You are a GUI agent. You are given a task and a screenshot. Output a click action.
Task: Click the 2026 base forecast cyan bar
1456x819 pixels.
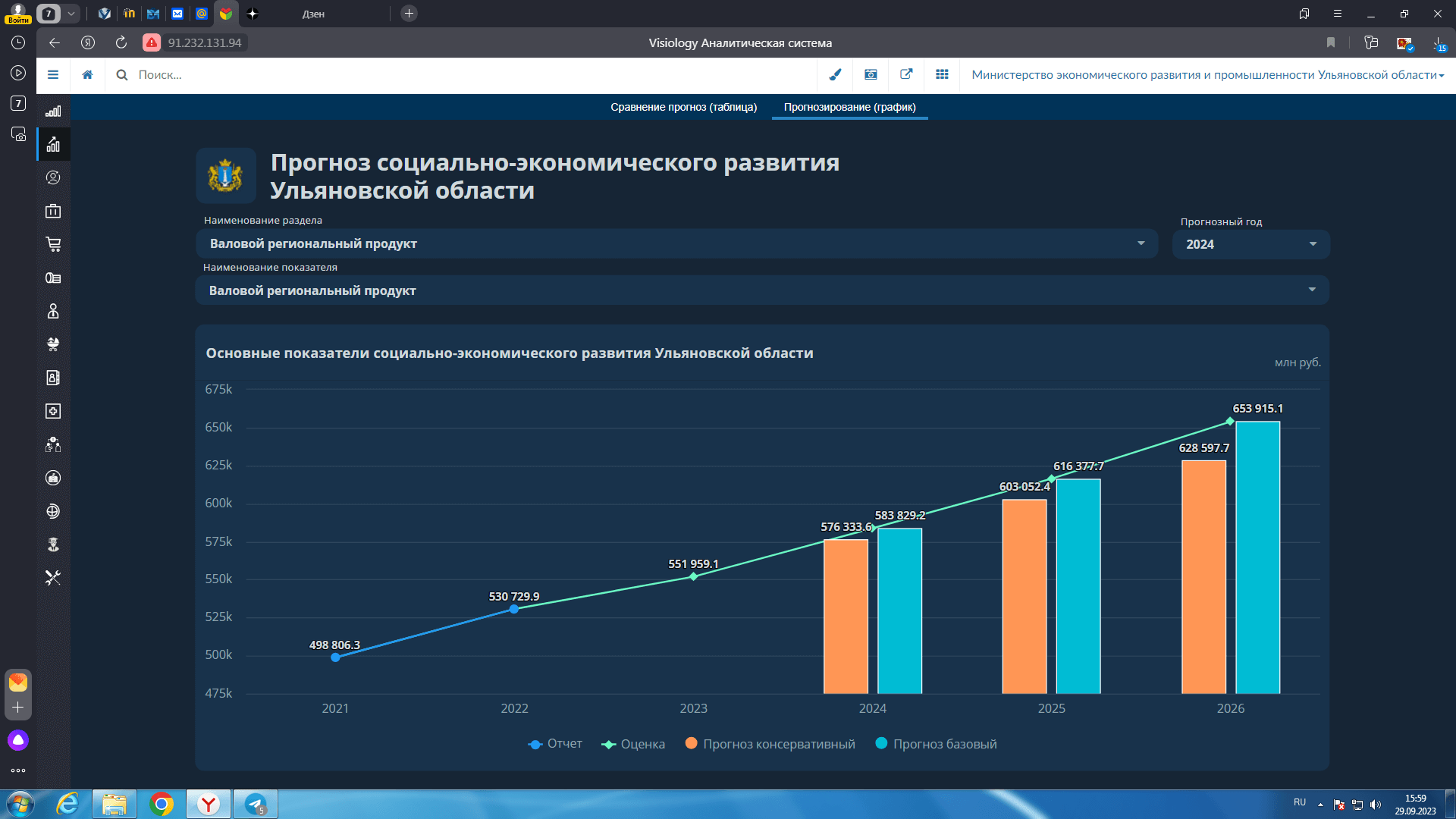(x=1258, y=557)
